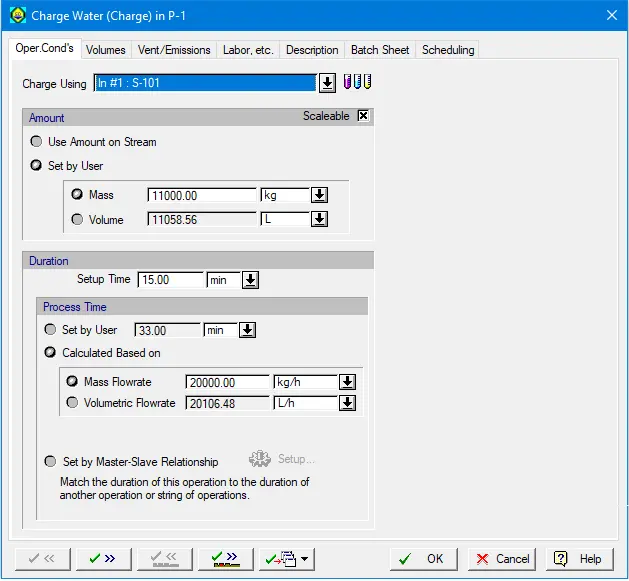The image size is (629, 581).
Task: Toggle the Scaleable checkbox
Action: pos(363,116)
